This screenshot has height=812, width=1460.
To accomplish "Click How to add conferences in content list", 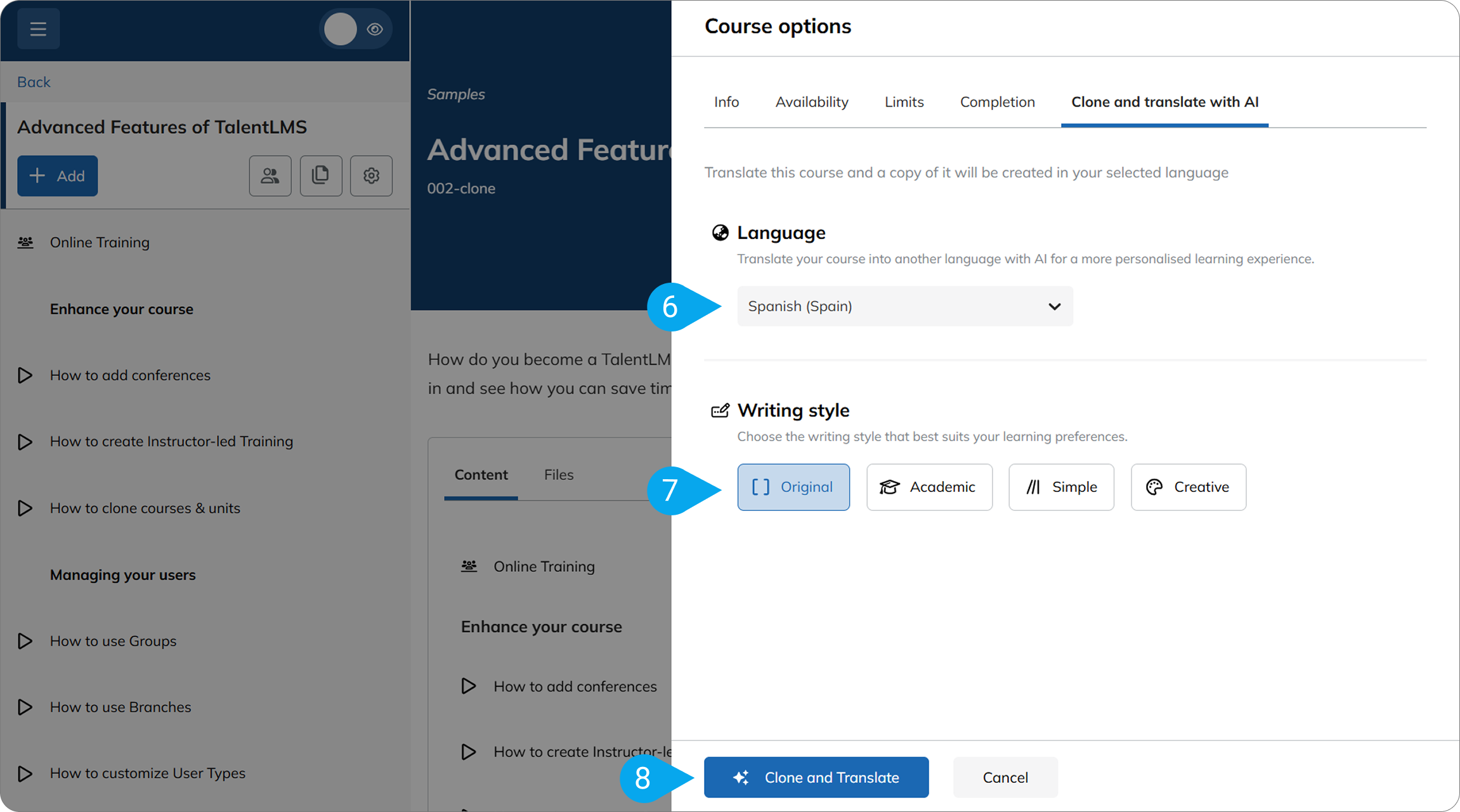I will tap(575, 686).
